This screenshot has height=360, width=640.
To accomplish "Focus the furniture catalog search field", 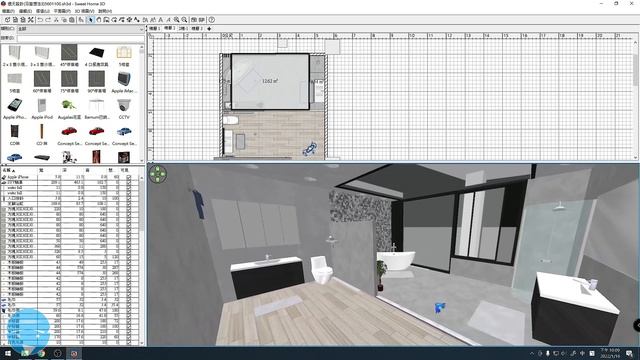I will (81, 38).
